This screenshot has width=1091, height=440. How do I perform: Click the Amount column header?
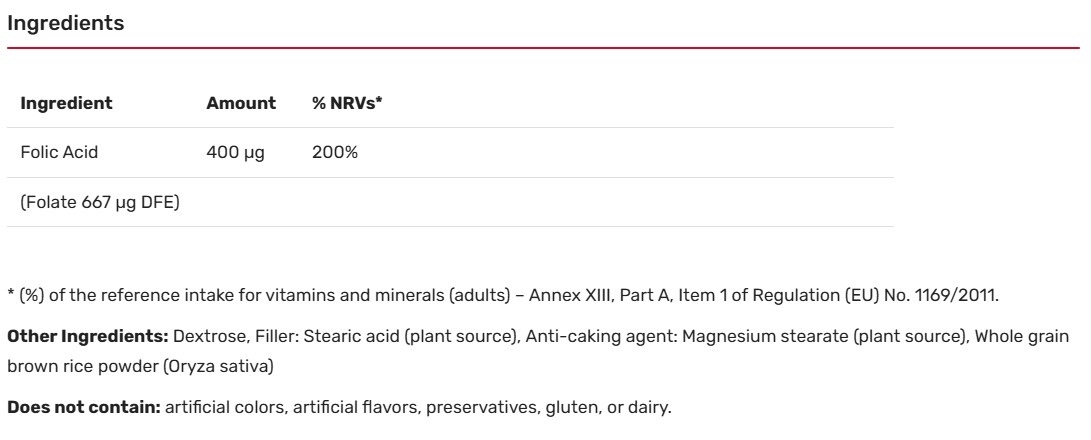pyautogui.click(x=241, y=102)
